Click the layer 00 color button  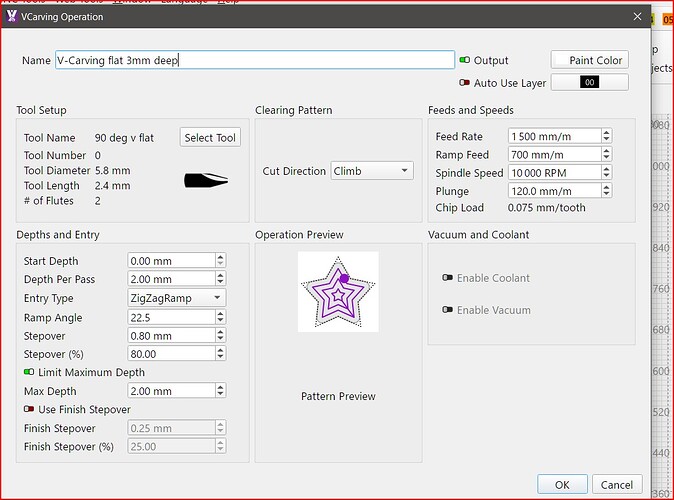click(590, 82)
